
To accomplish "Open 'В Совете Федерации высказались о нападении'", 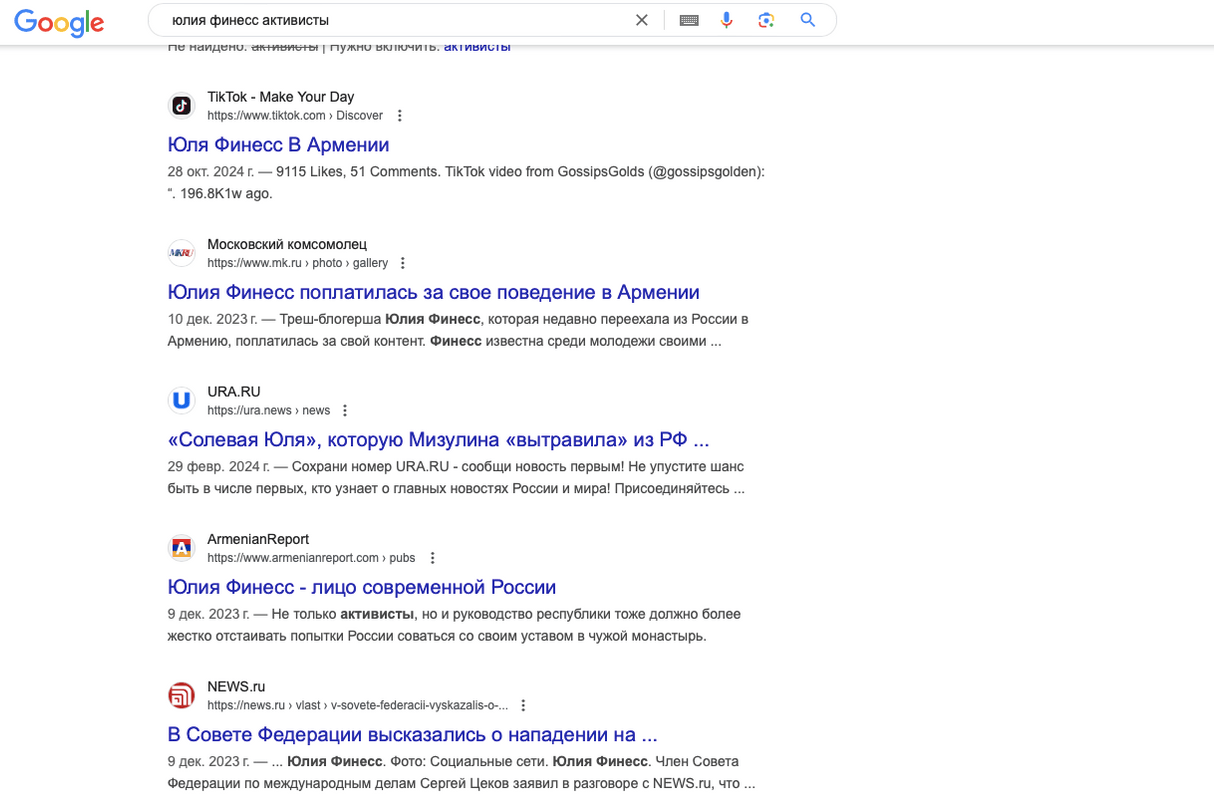I will click(412, 735).
